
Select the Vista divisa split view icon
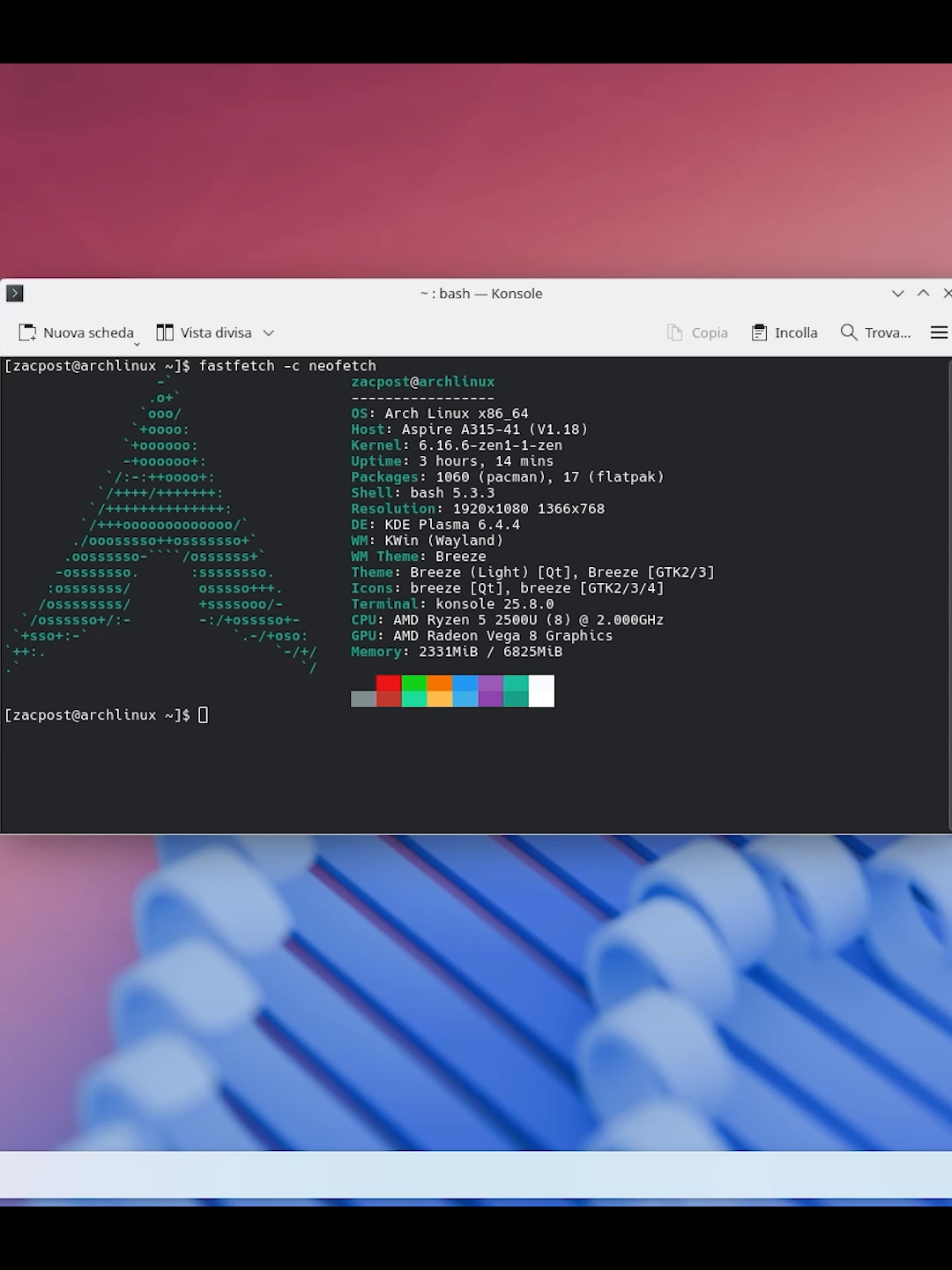tap(165, 332)
